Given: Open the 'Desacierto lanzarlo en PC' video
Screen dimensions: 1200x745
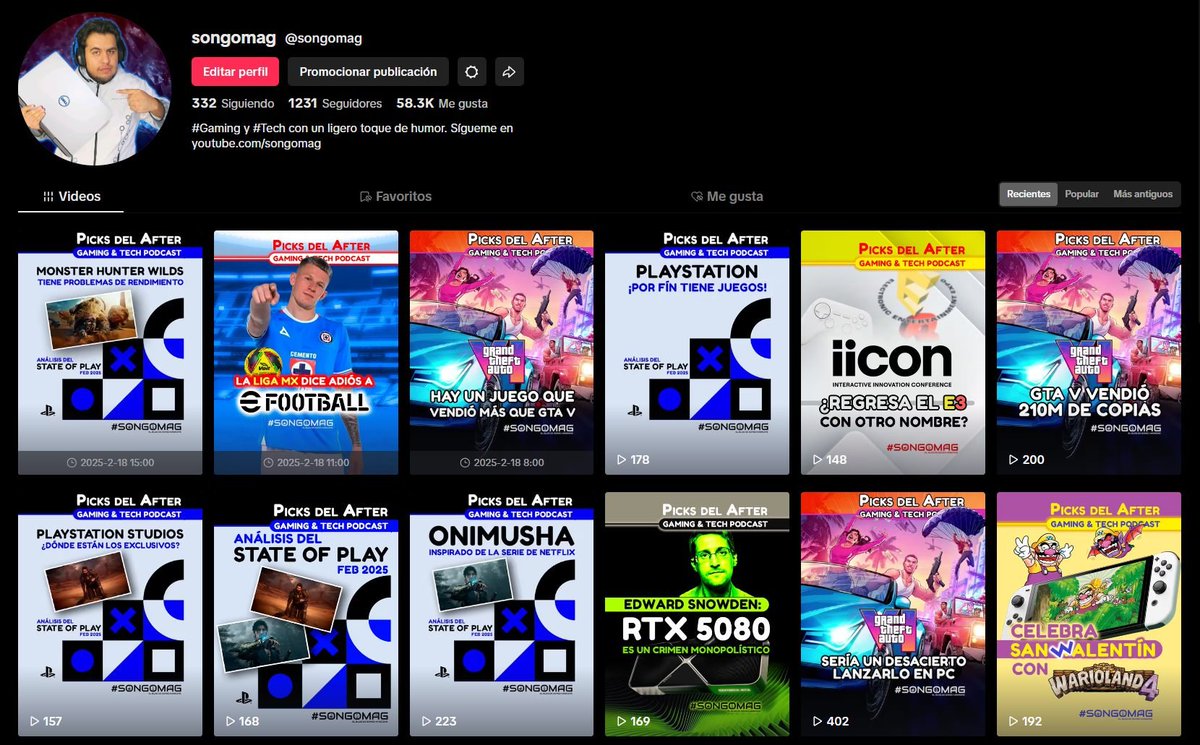Looking at the screenshot, I should 893,614.
